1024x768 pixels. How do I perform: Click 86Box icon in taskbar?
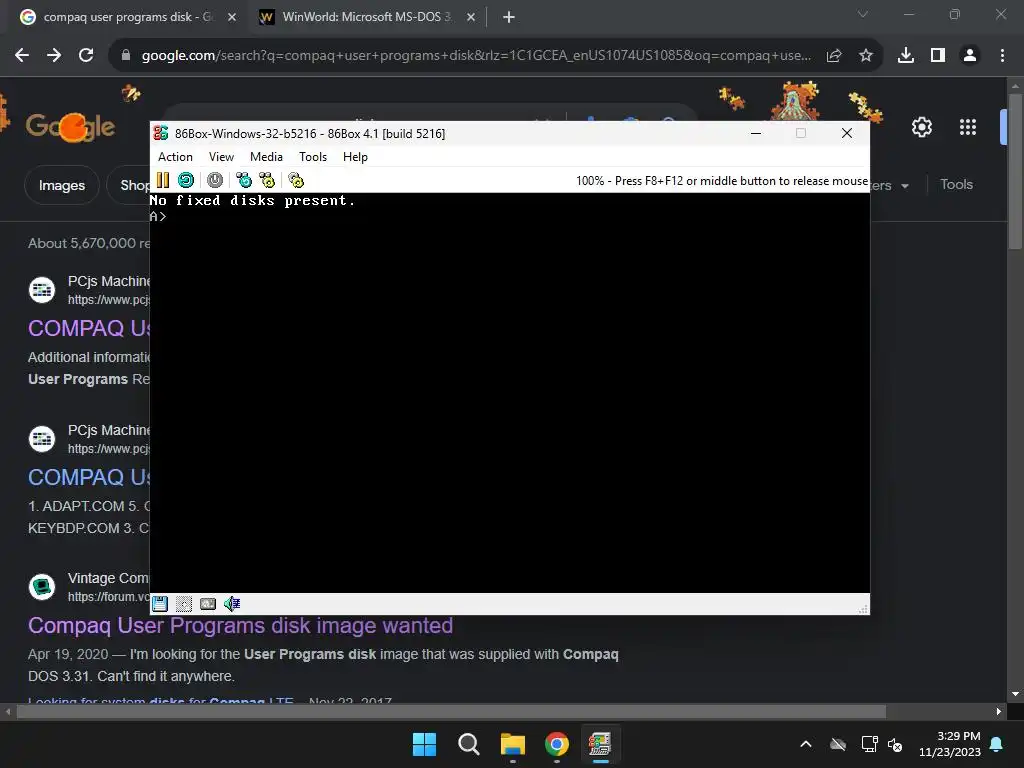(x=600, y=744)
